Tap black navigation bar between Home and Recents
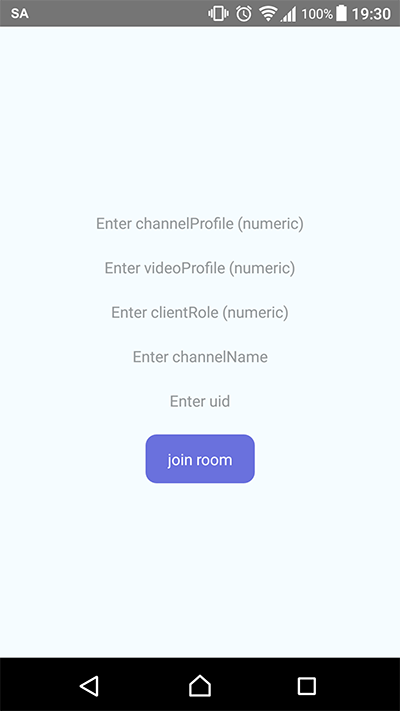 (x=254, y=685)
